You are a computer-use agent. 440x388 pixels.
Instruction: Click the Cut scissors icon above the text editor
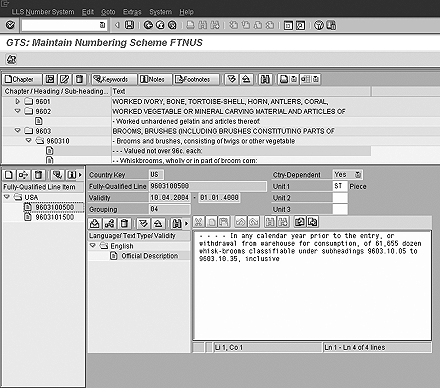click(x=198, y=222)
